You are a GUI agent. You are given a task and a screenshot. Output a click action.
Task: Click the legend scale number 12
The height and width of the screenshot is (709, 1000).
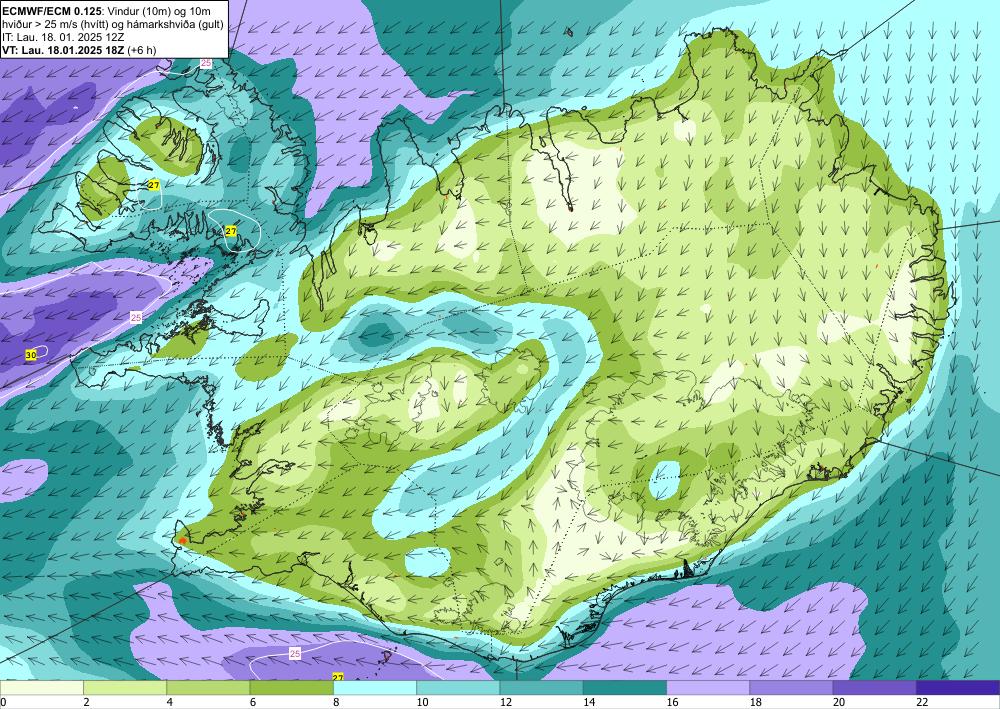pyautogui.click(x=506, y=702)
